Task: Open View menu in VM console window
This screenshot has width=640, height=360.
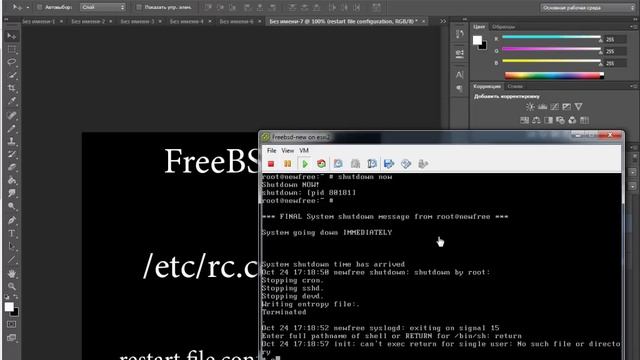Action: tap(287, 151)
